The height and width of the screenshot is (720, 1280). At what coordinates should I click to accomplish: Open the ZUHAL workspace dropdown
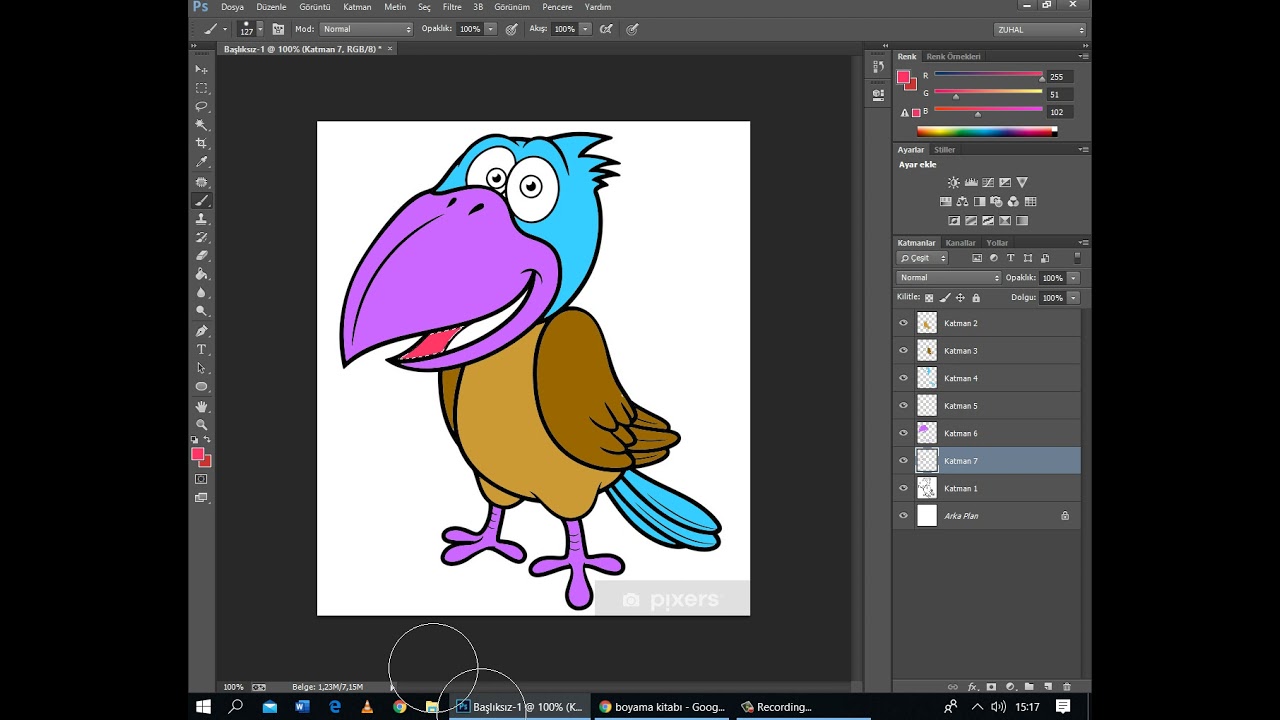pyautogui.click(x=1040, y=30)
